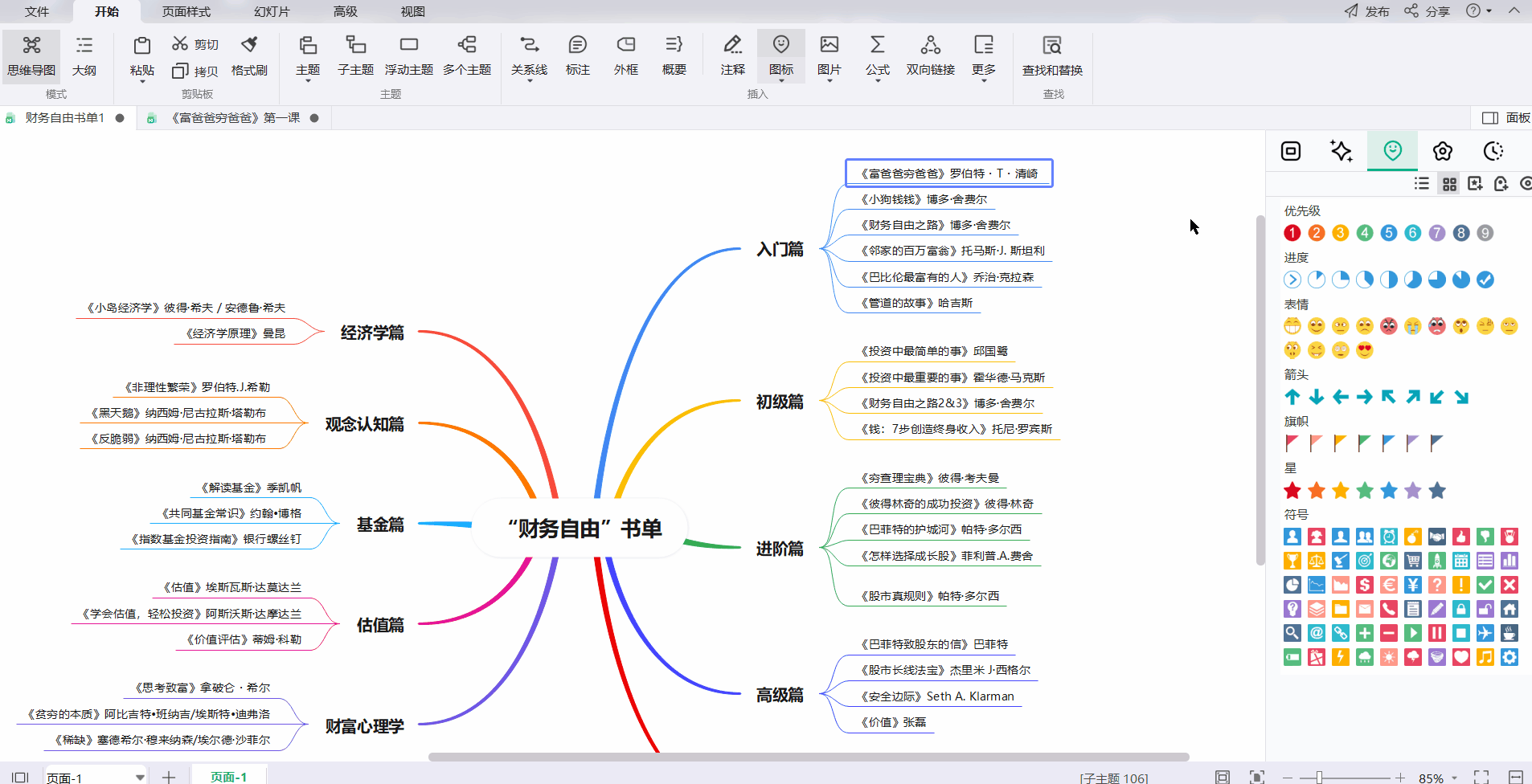Open the AI sparkle panel tab

(1342, 151)
